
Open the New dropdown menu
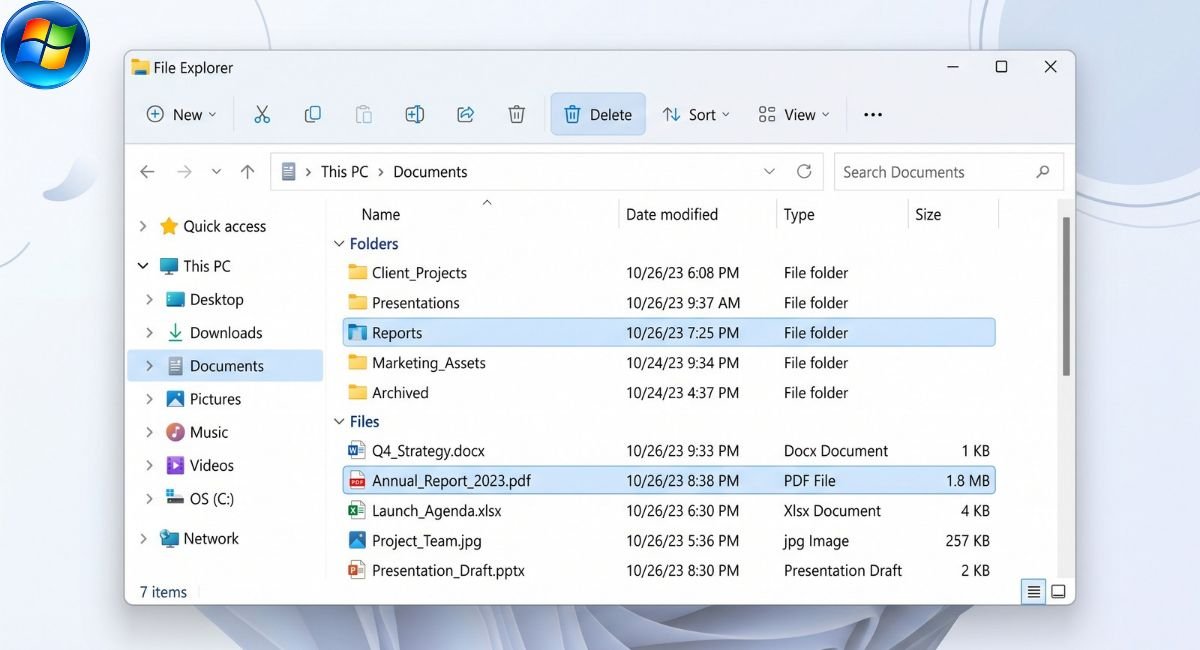coord(182,115)
